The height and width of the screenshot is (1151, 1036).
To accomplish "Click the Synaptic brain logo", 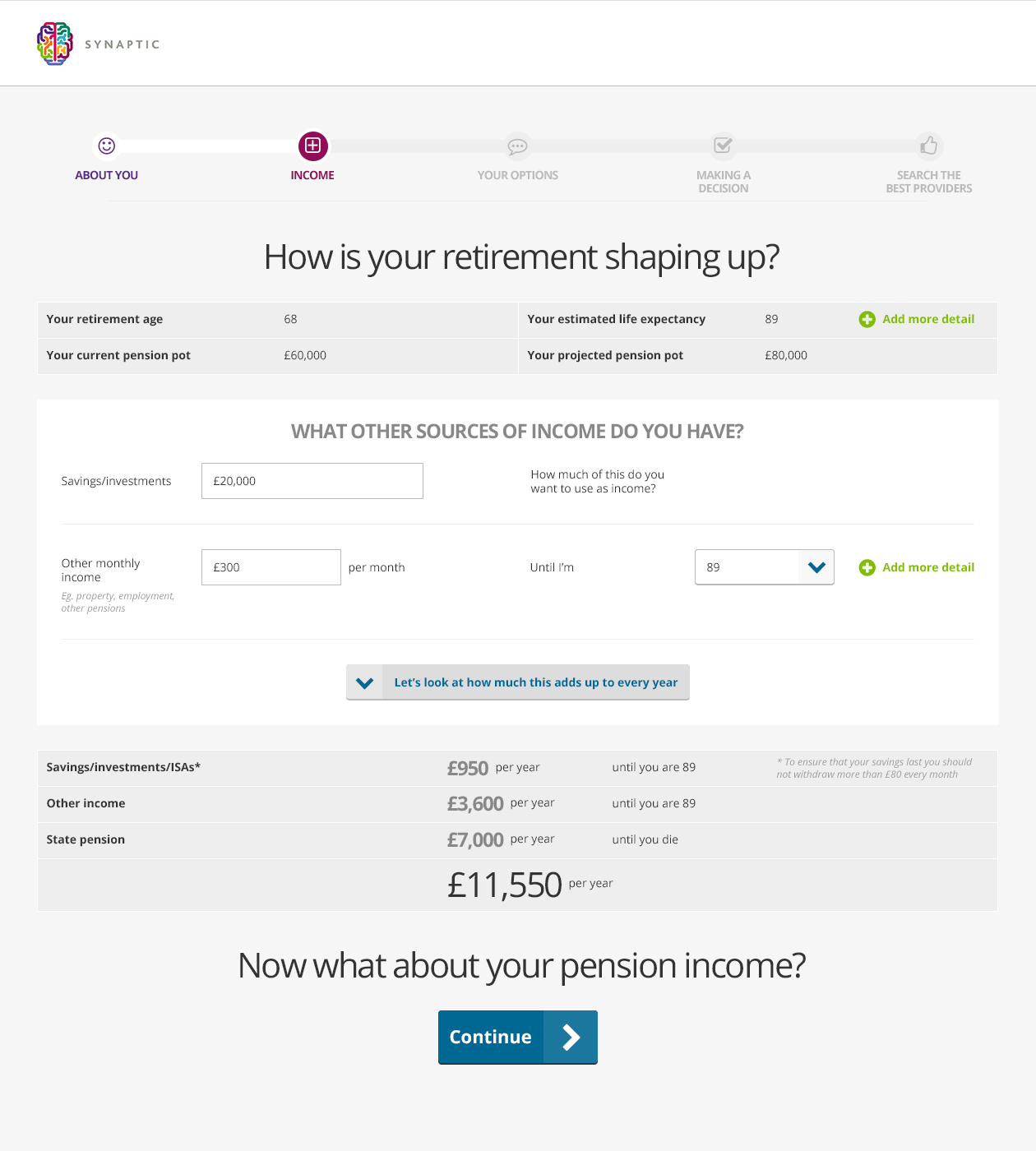I will (55, 44).
